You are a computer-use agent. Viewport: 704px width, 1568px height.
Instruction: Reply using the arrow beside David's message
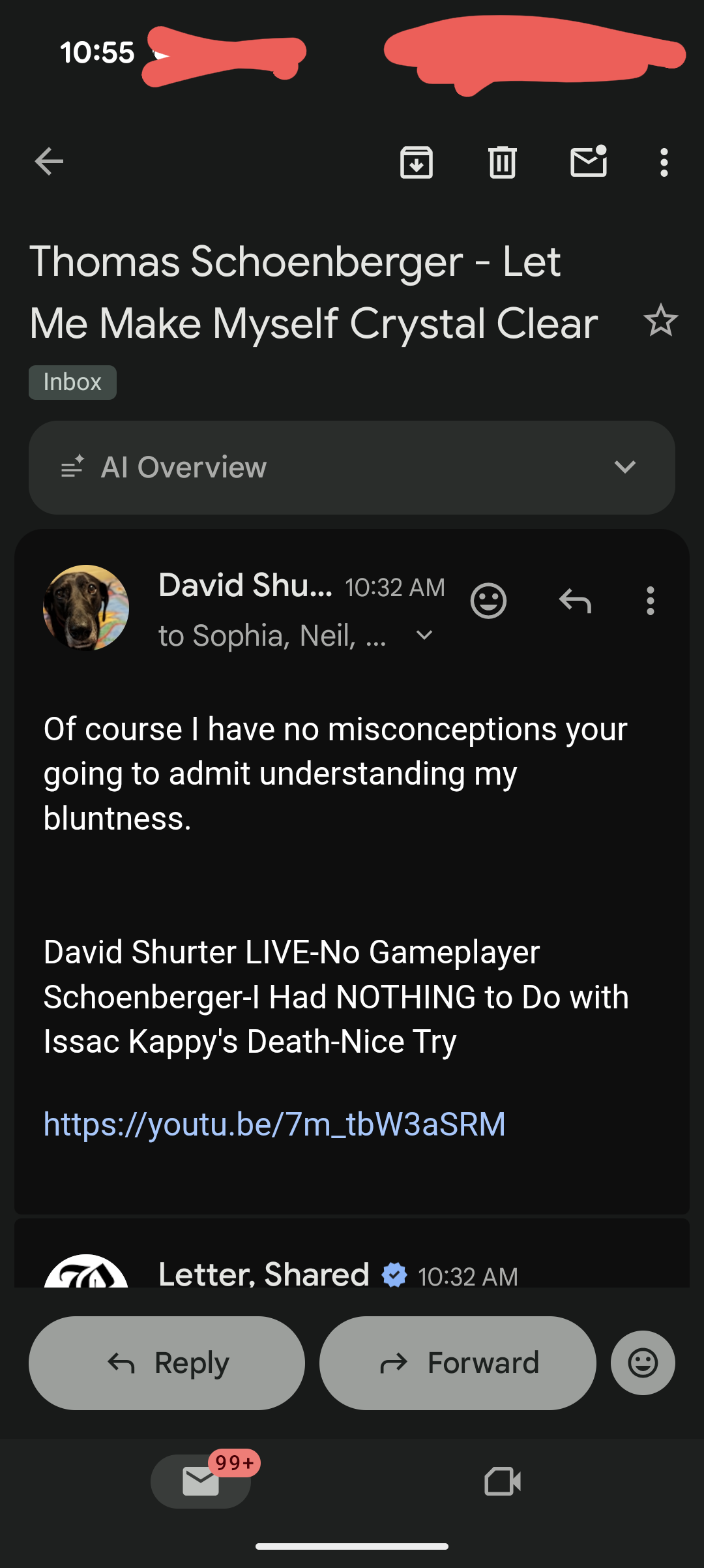pos(575,601)
